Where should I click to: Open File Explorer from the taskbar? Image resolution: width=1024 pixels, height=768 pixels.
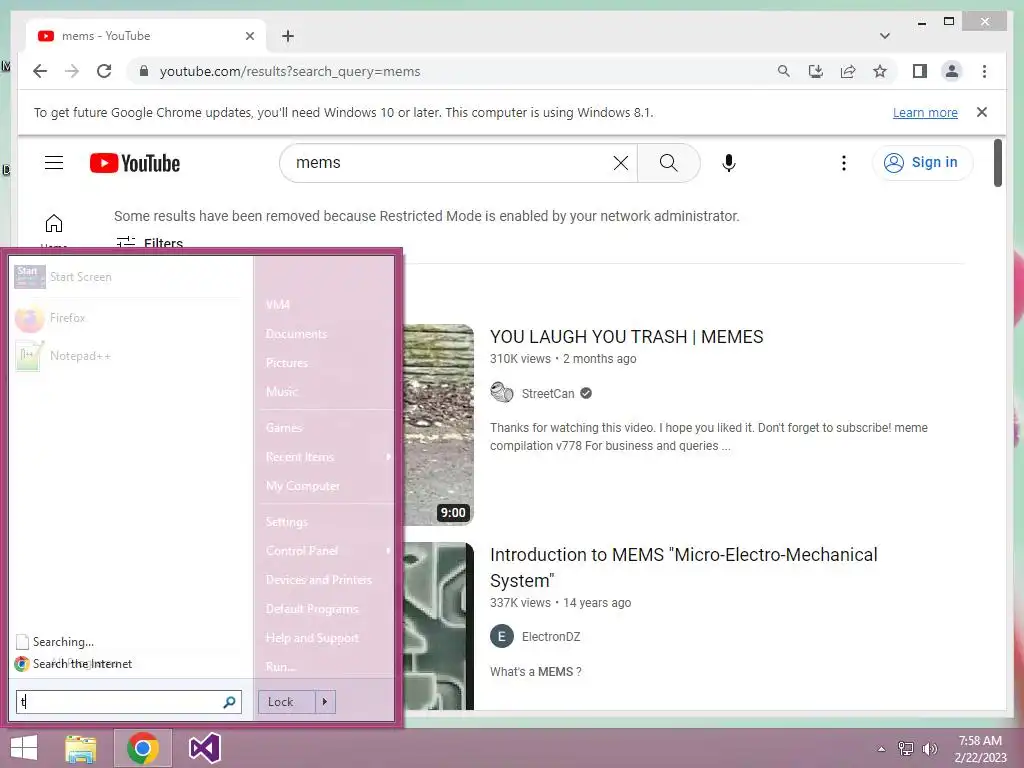pos(81,748)
